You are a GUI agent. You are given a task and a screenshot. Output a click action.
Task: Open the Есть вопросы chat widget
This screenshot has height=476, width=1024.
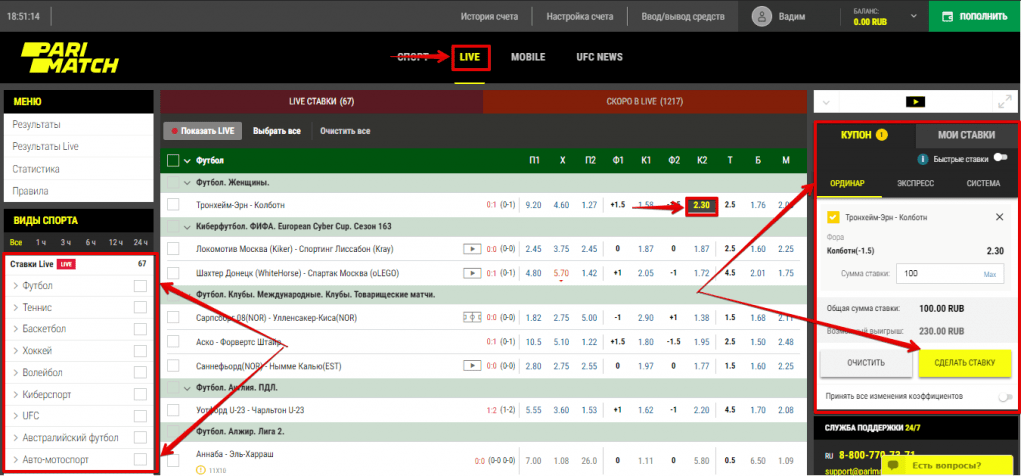[x=948, y=466]
